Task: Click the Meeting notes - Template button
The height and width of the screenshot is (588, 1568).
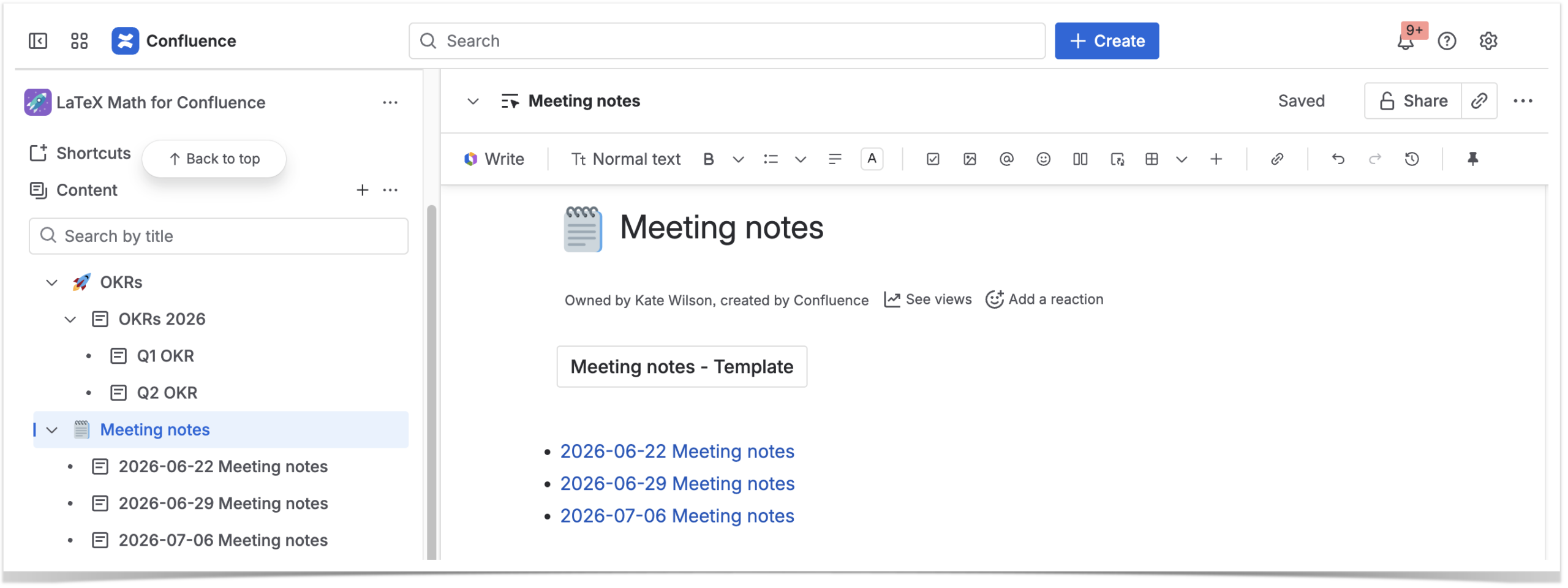Action: click(x=682, y=367)
